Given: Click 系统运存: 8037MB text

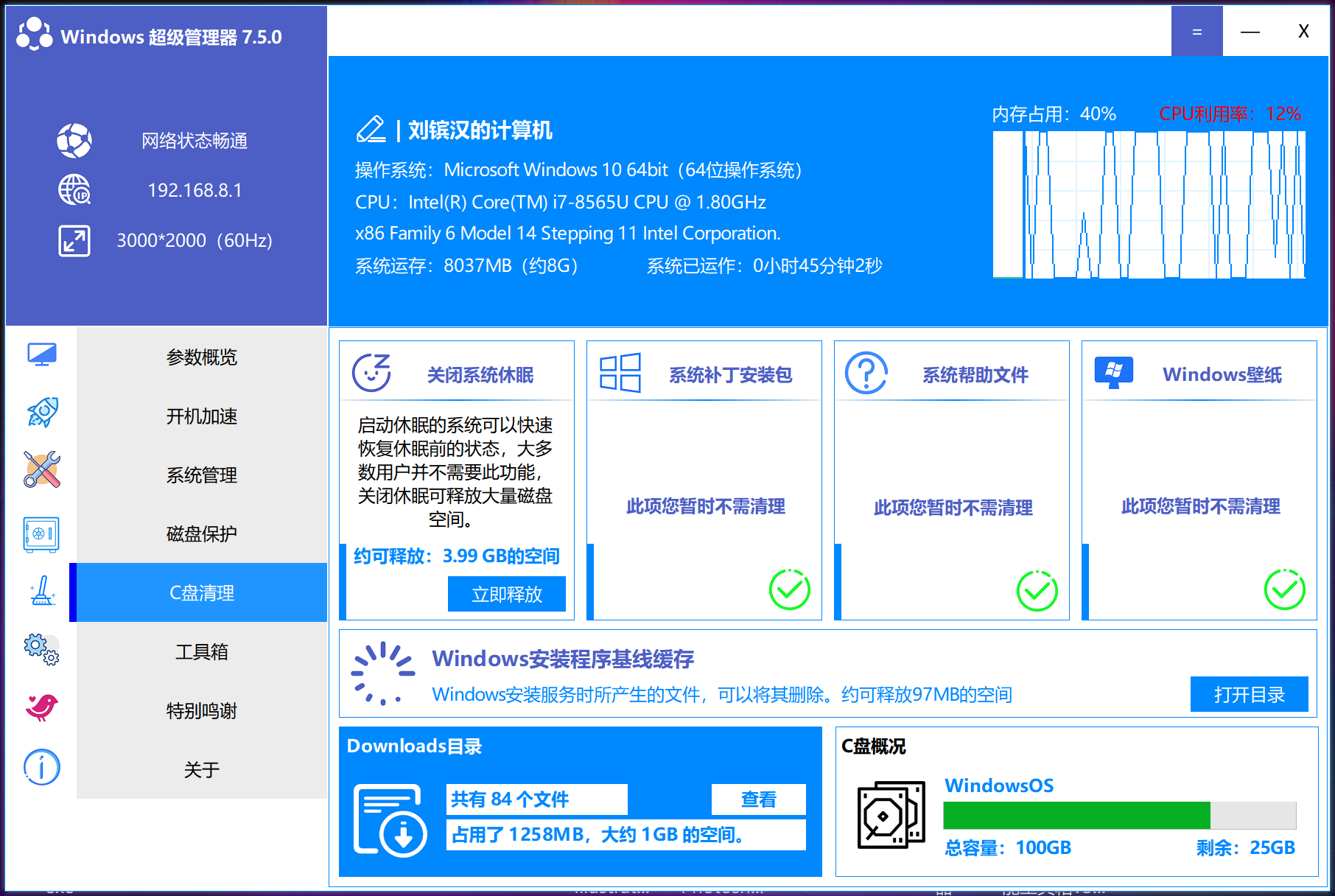Looking at the screenshot, I should pyautogui.click(x=467, y=266).
